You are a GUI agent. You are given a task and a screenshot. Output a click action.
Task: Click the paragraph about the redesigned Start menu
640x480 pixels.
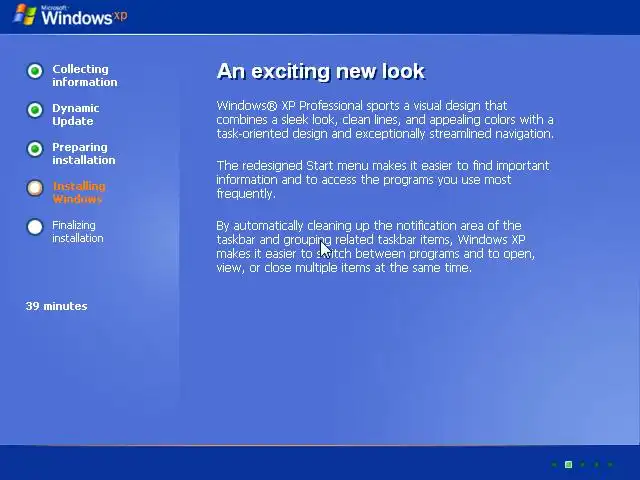point(383,180)
